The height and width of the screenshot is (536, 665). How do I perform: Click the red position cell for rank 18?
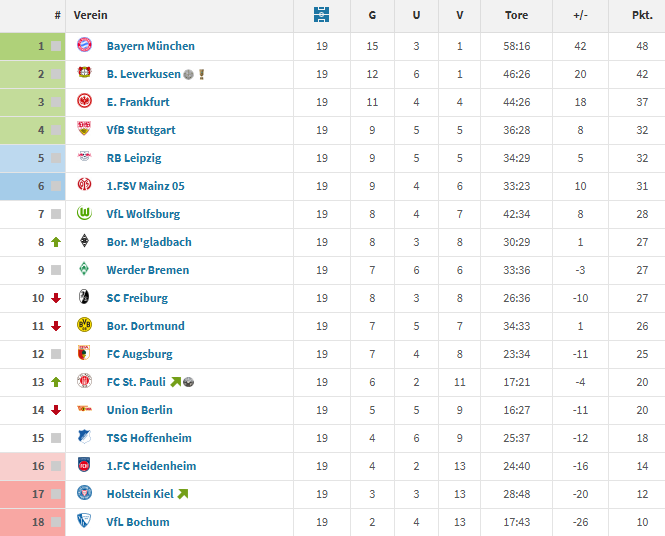click(32, 522)
